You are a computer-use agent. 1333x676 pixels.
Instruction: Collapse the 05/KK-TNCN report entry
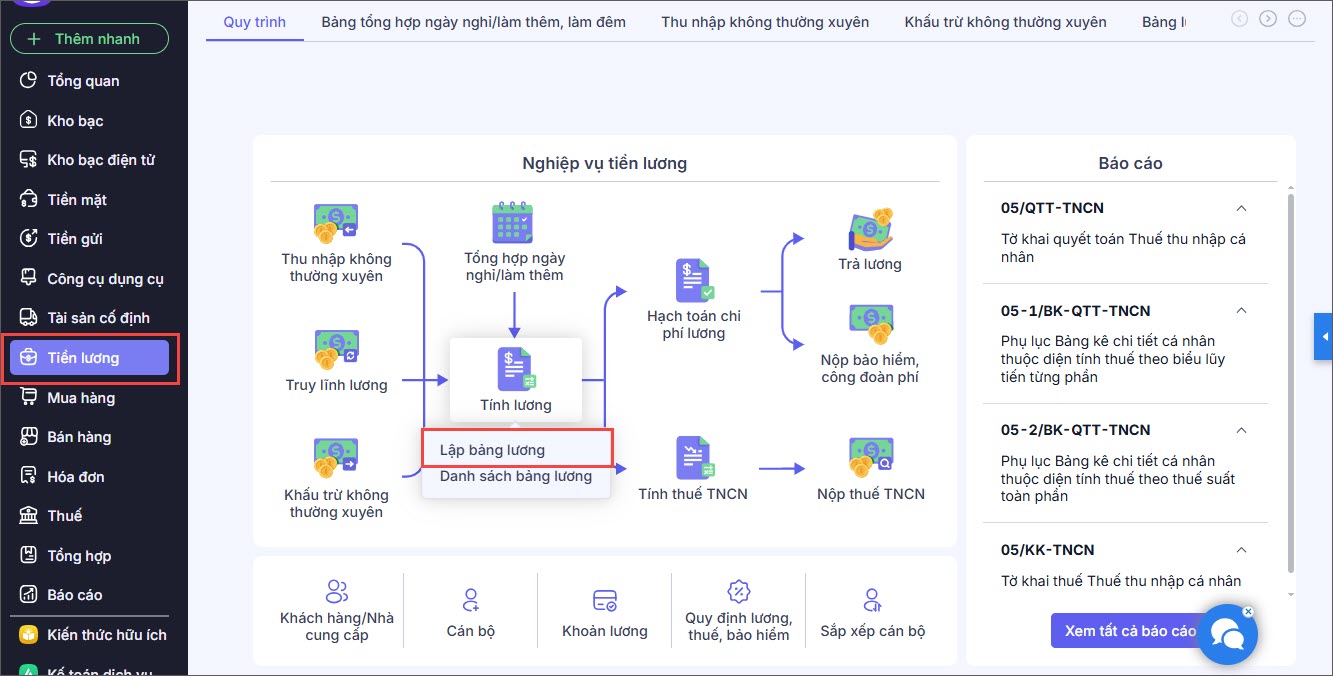point(1241,550)
